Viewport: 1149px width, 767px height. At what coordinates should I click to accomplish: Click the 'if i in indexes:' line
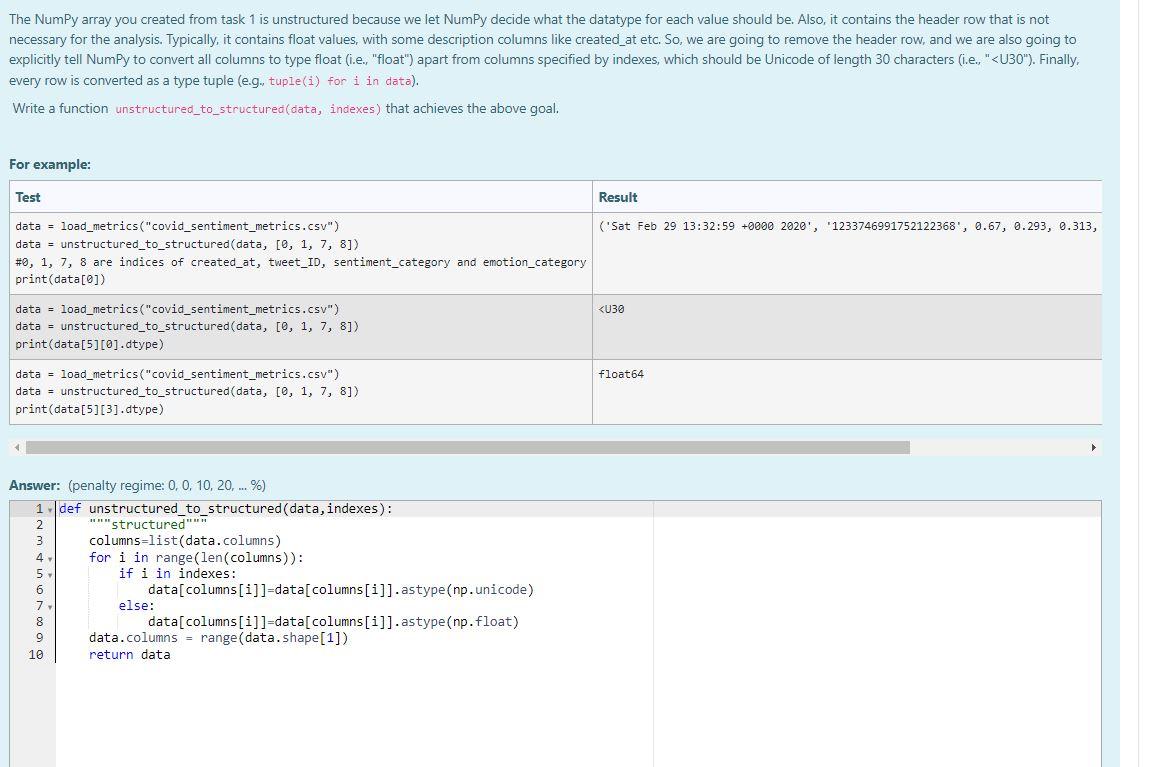pyautogui.click(x=177, y=574)
